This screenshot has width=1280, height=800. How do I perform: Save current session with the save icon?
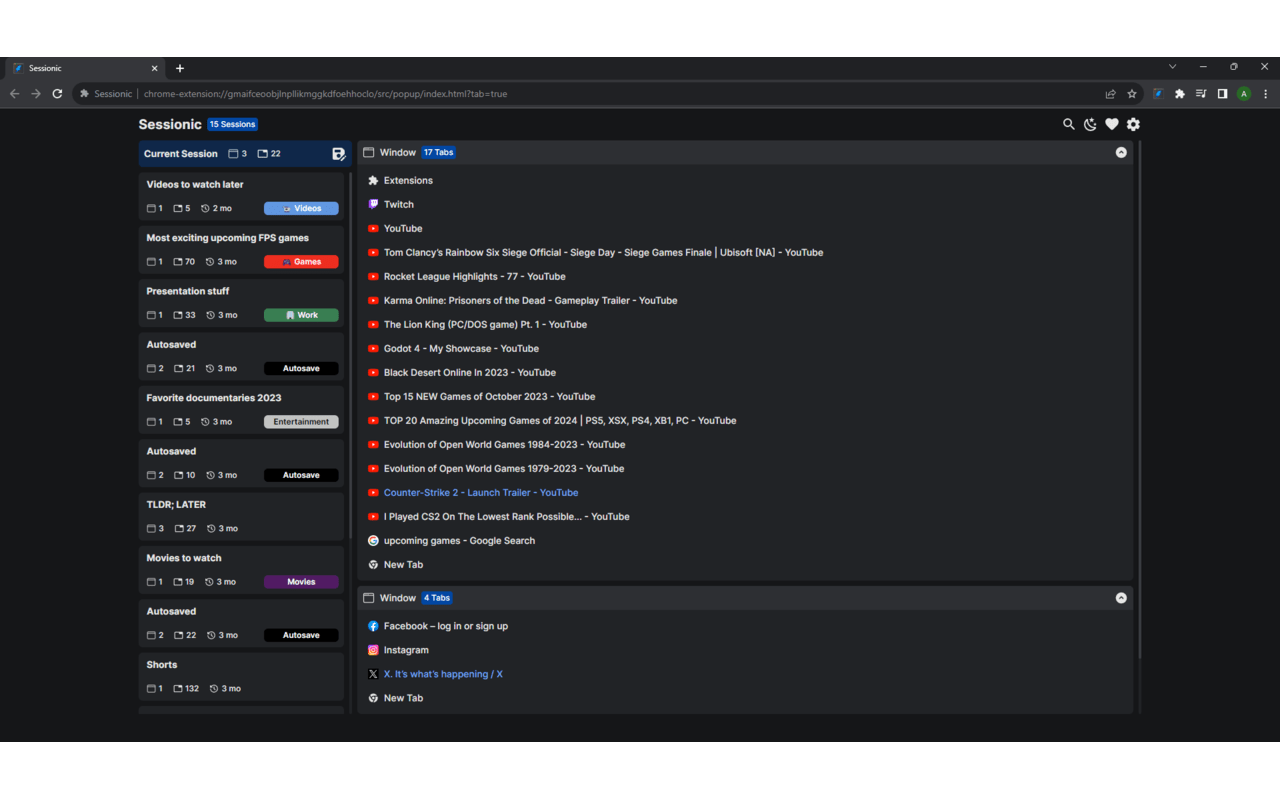339,154
